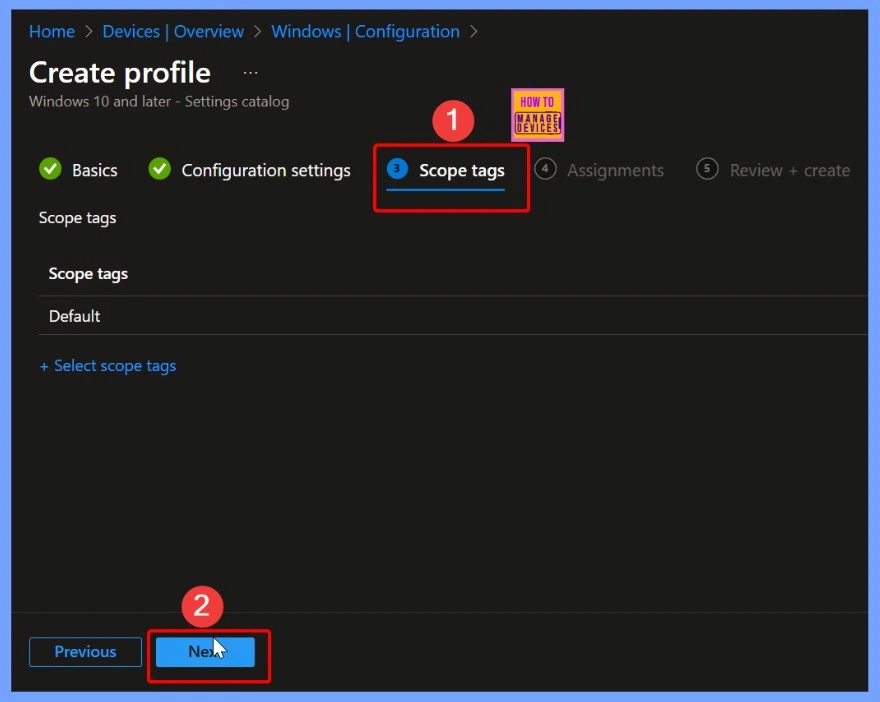The height and width of the screenshot is (702, 880).
Task: Click the red number 1 annotation badge
Action: tap(452, 121)
